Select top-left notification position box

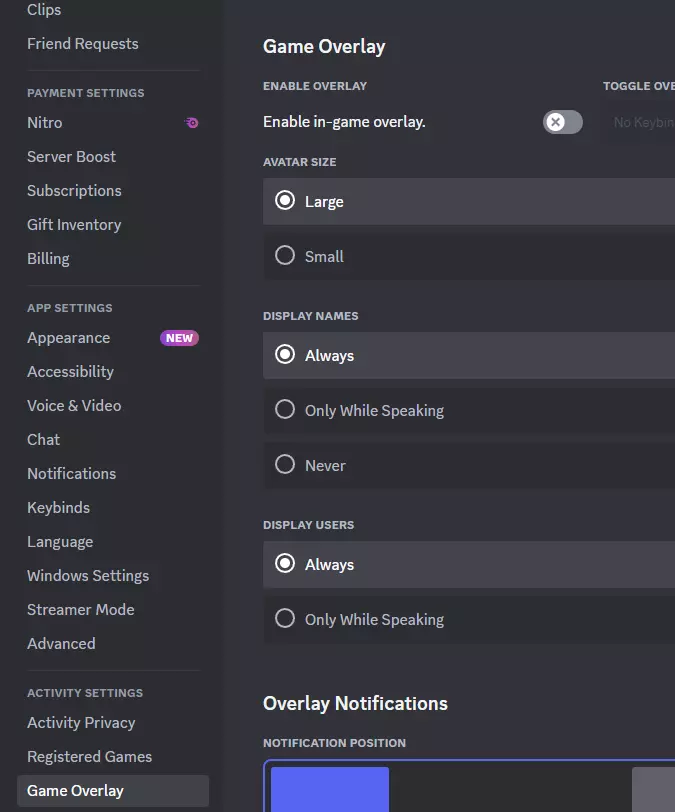coord(329,789)
